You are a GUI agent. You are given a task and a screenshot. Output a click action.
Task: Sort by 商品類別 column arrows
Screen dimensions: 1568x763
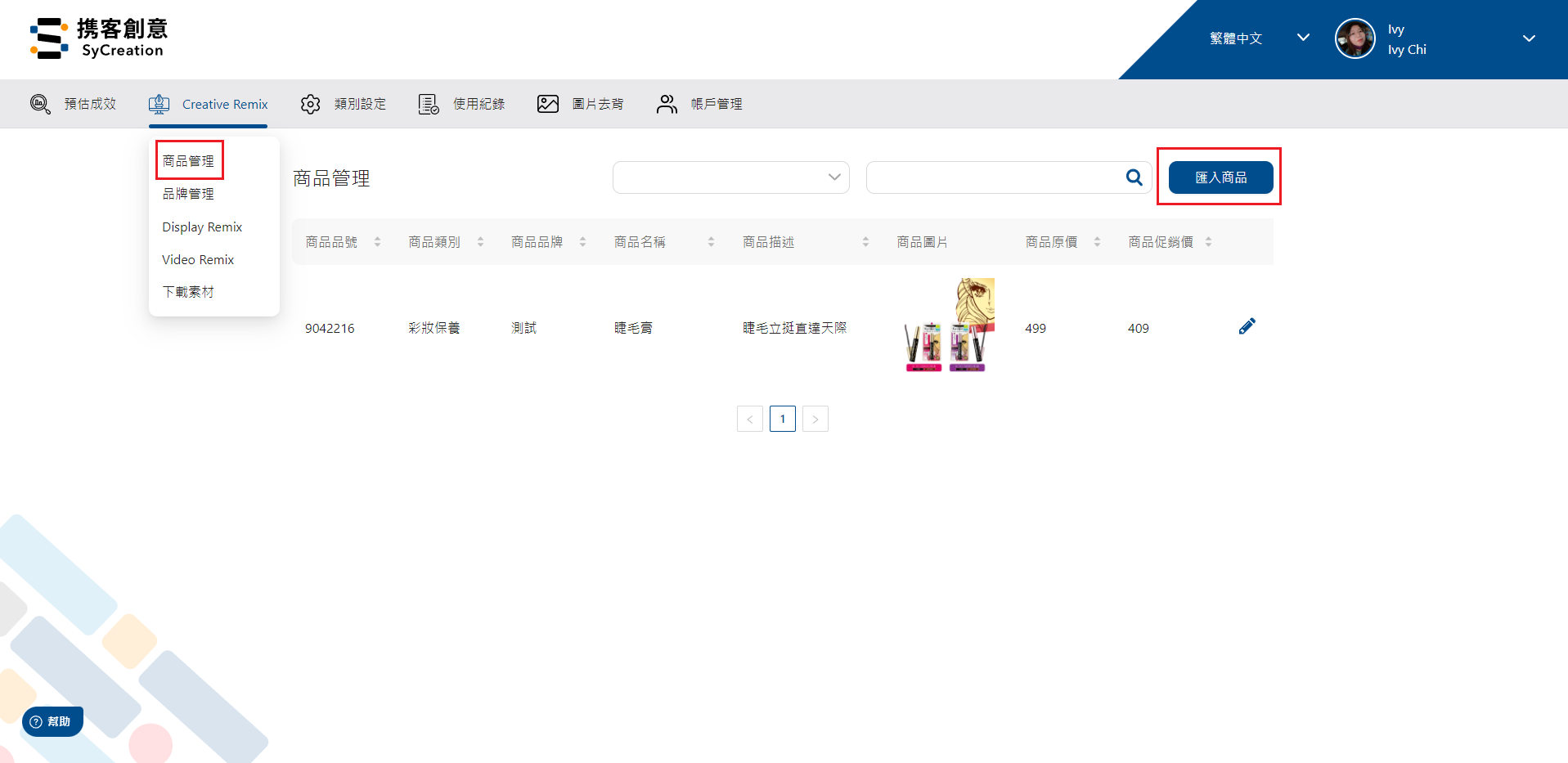click(480, 242)
